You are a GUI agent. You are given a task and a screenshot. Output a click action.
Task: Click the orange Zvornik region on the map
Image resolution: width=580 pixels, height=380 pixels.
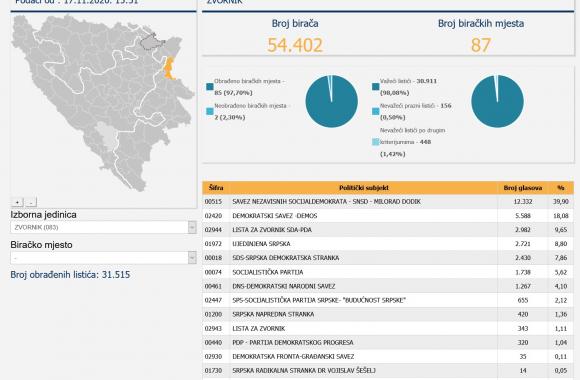(169, 68)
